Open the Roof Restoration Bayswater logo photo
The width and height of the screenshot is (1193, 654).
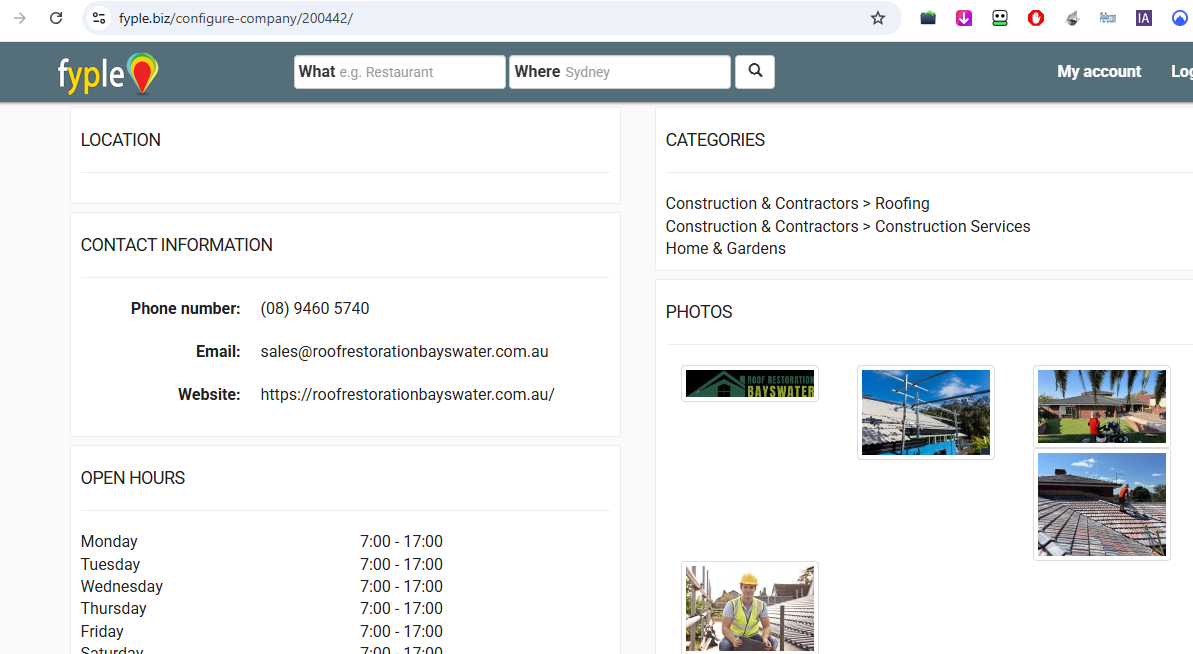pos(749,384)
